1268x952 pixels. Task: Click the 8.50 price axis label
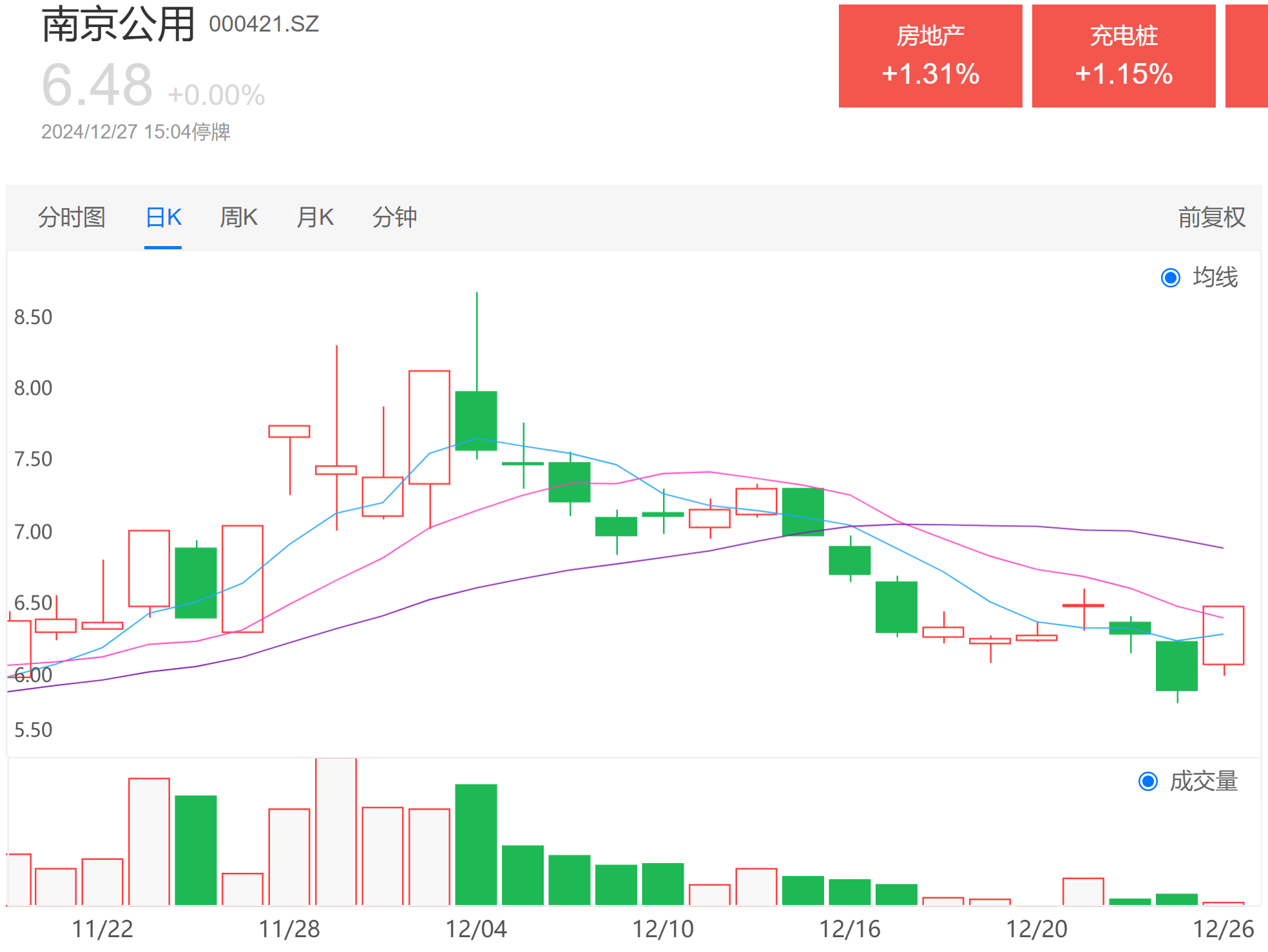(x=34, y=317)
